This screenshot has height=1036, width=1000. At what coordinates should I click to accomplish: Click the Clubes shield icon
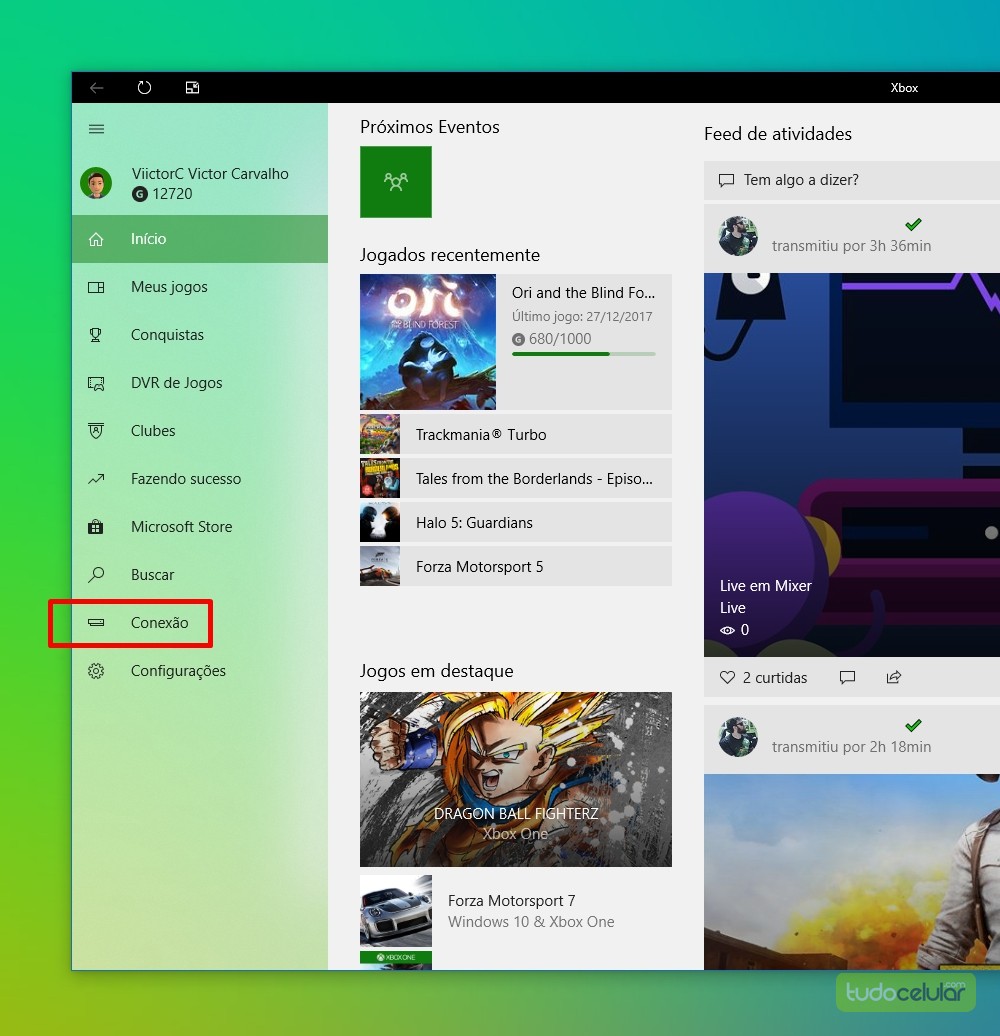click(96, 431)
